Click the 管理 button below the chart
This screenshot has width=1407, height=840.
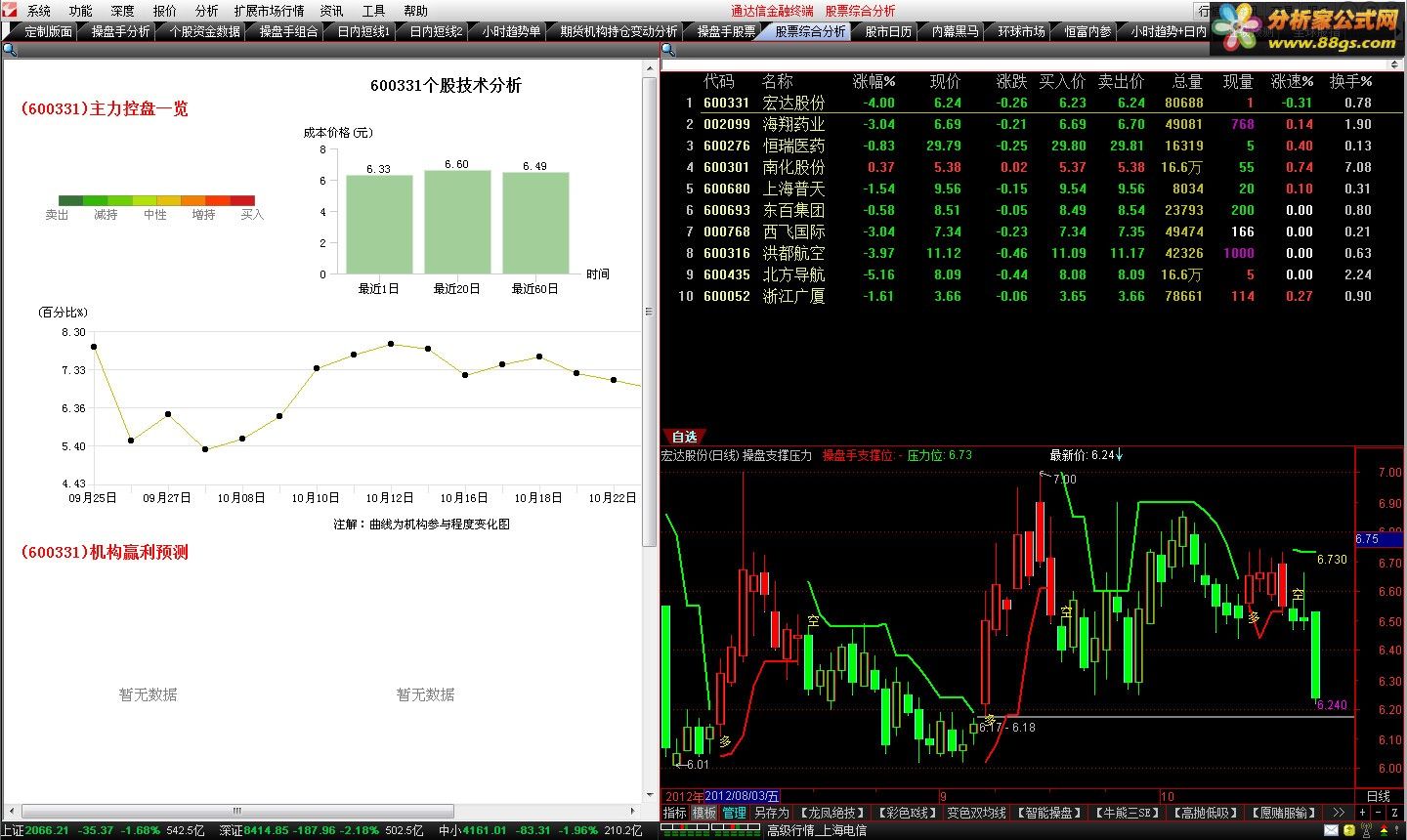[x=734, y=813]
